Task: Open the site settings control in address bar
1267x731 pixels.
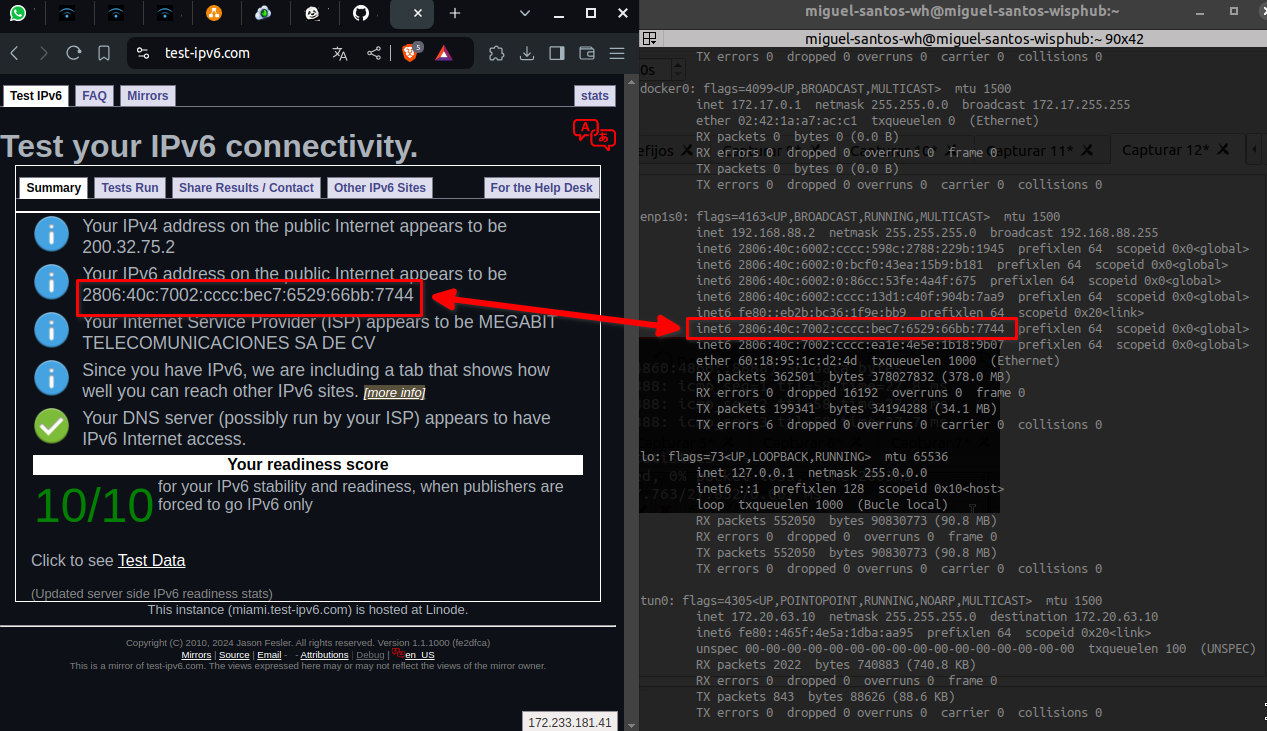Action: point(143,53)
